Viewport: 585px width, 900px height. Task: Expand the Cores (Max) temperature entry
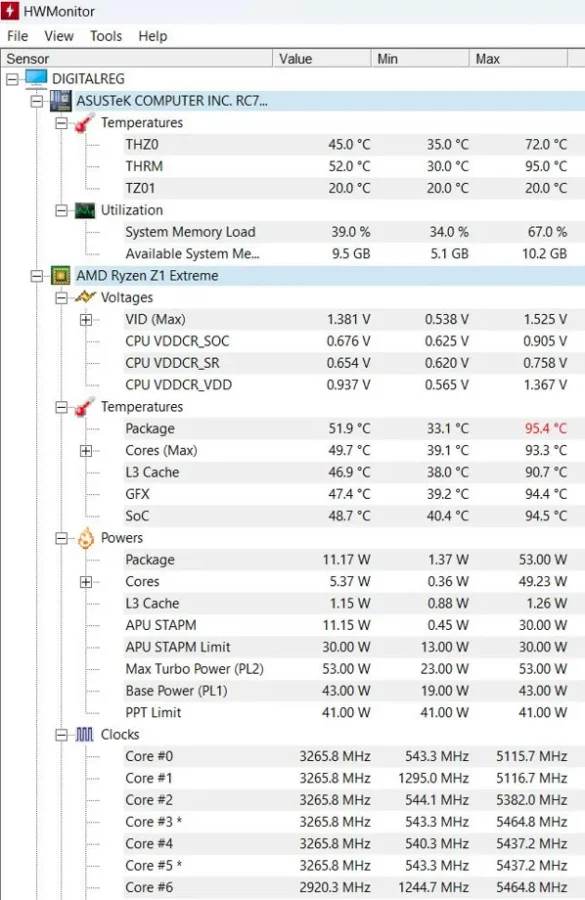(86, 451)
